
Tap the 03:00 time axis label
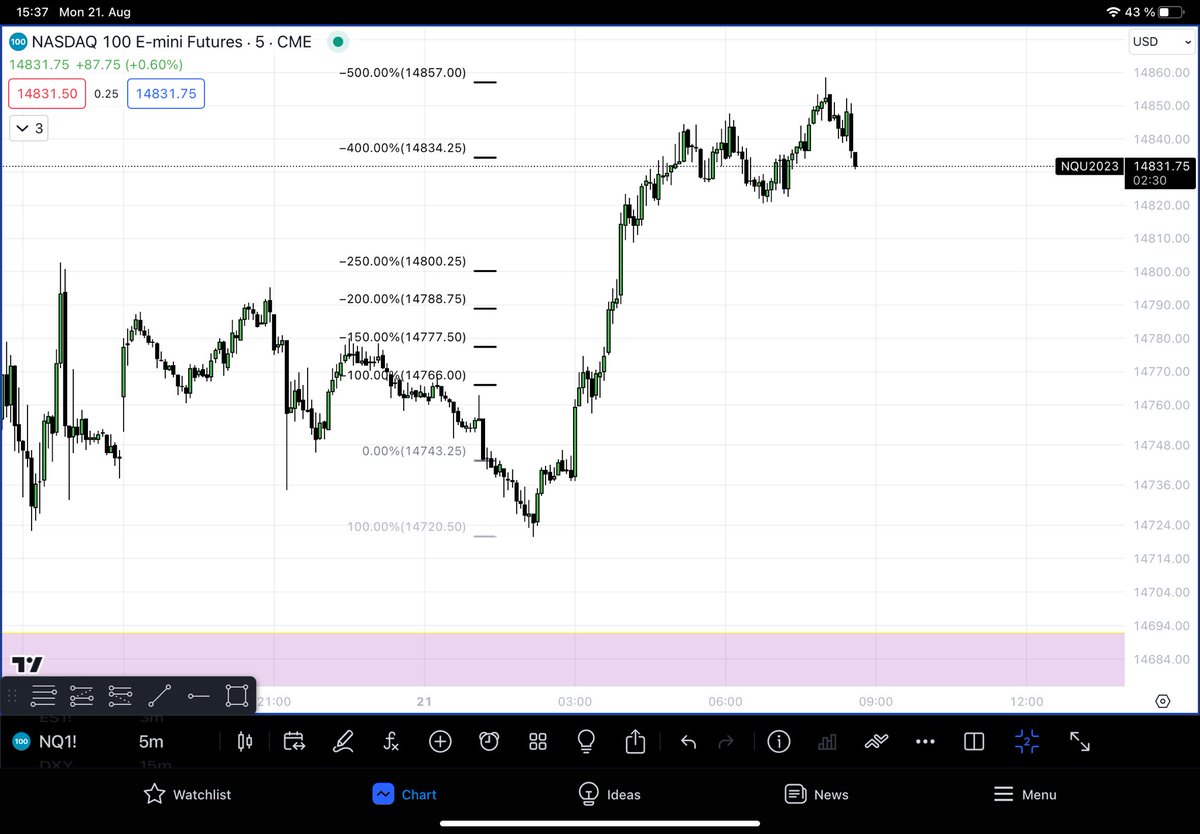click(575, 702)
